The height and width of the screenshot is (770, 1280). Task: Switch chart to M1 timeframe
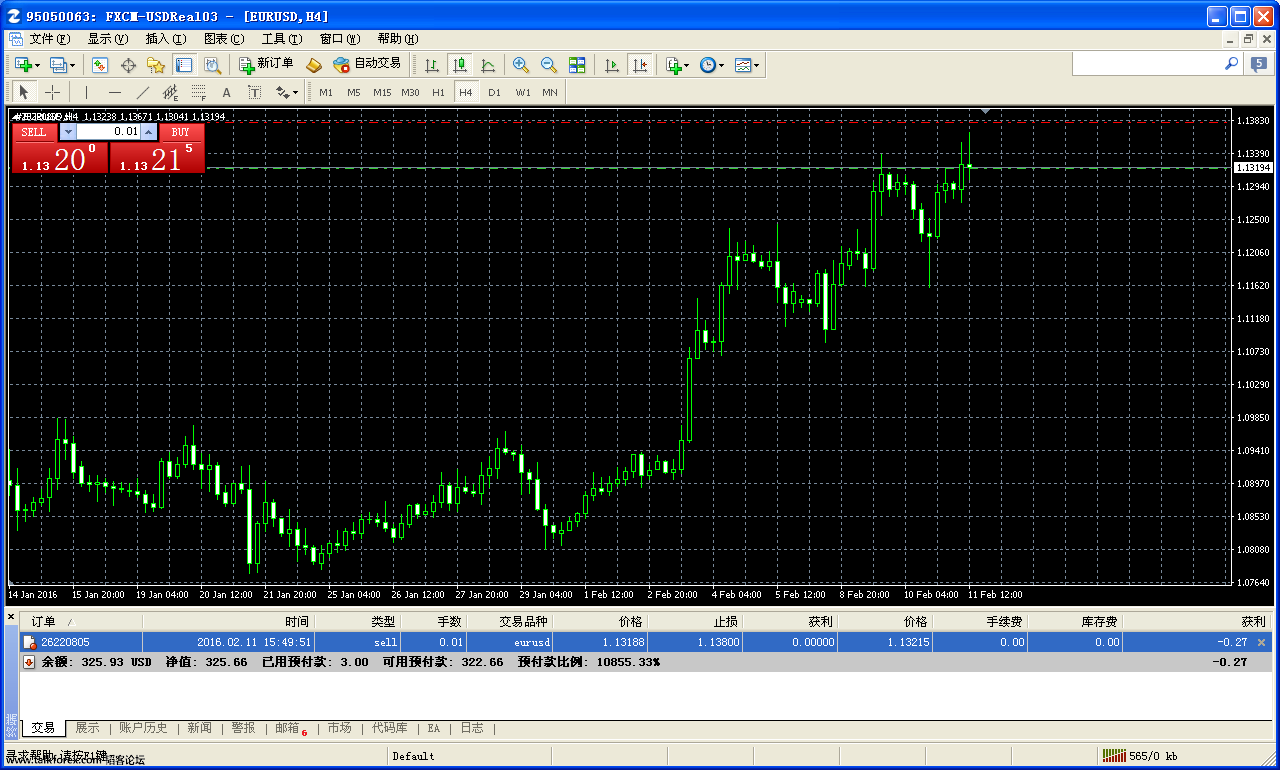(326, 92)
